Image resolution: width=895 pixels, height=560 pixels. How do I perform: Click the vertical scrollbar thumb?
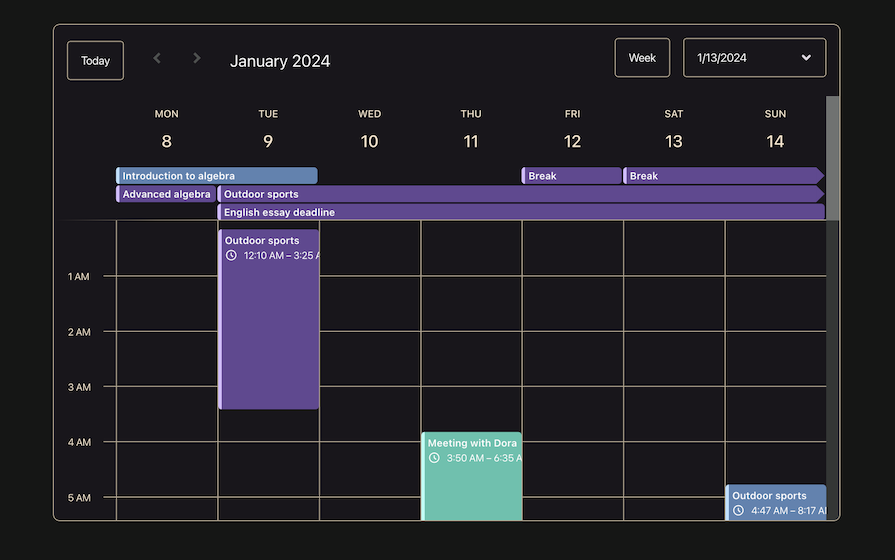point(832,157)
